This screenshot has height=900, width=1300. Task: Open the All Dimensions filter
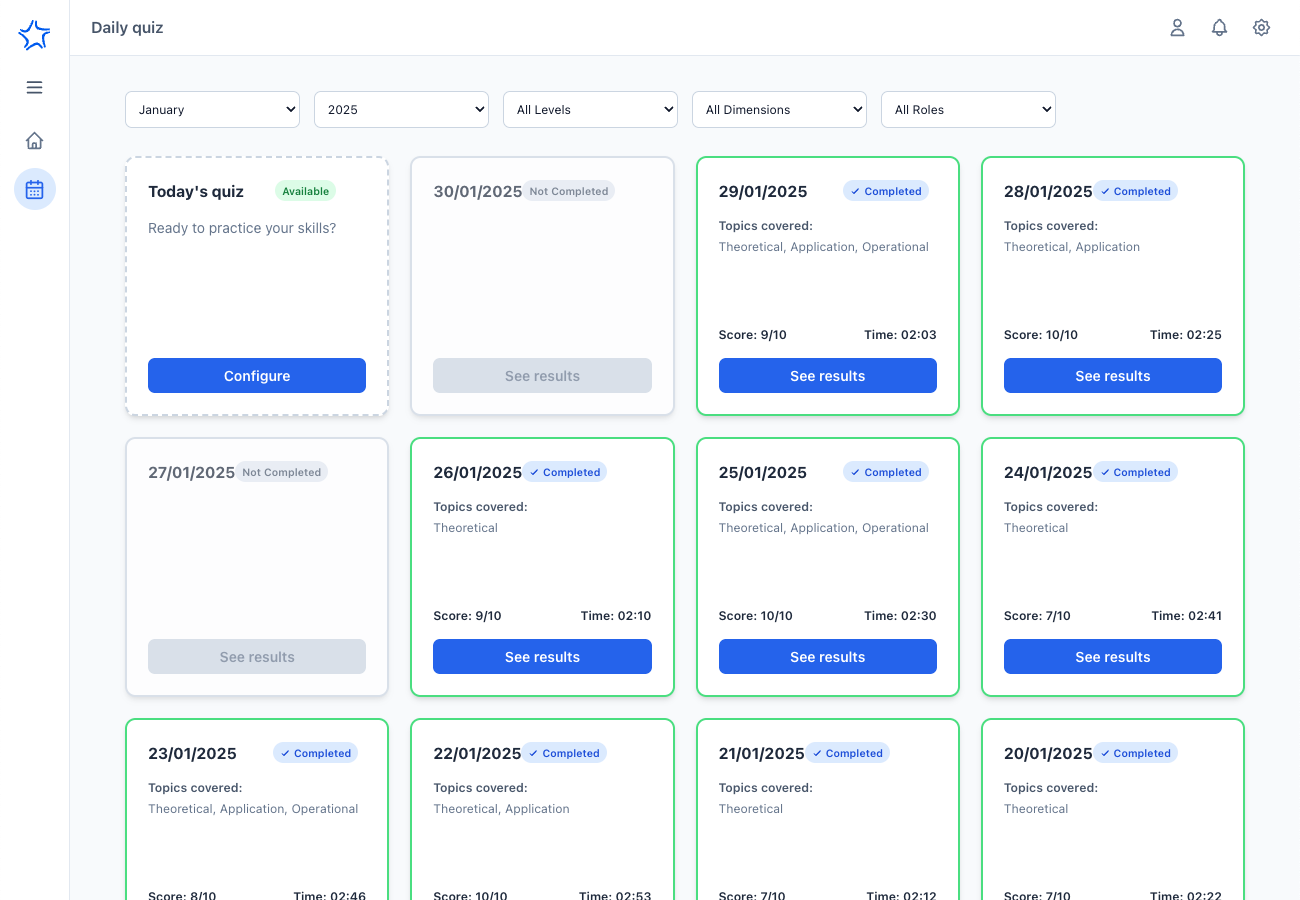[x=779, y=110]
